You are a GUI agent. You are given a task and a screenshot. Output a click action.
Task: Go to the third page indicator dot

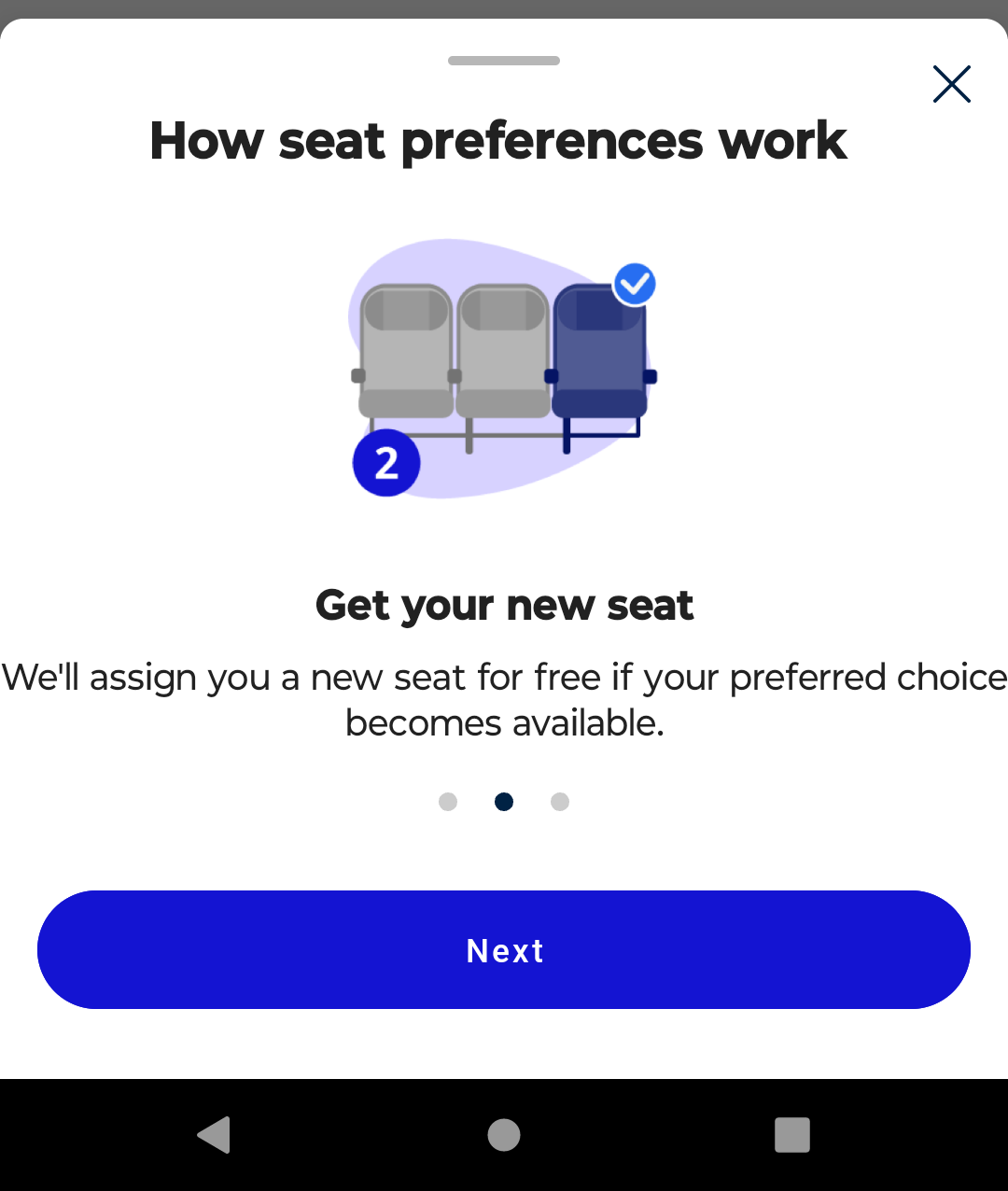(x=560, y=802)
